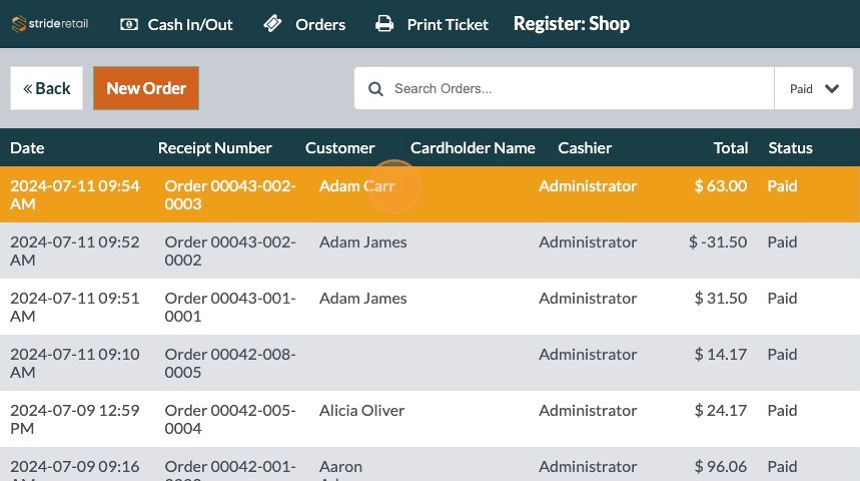The image size is (860, 481).
Task: Select order 00043-001-0001 row
Action: pyautogui.click(x=430, y=307)
